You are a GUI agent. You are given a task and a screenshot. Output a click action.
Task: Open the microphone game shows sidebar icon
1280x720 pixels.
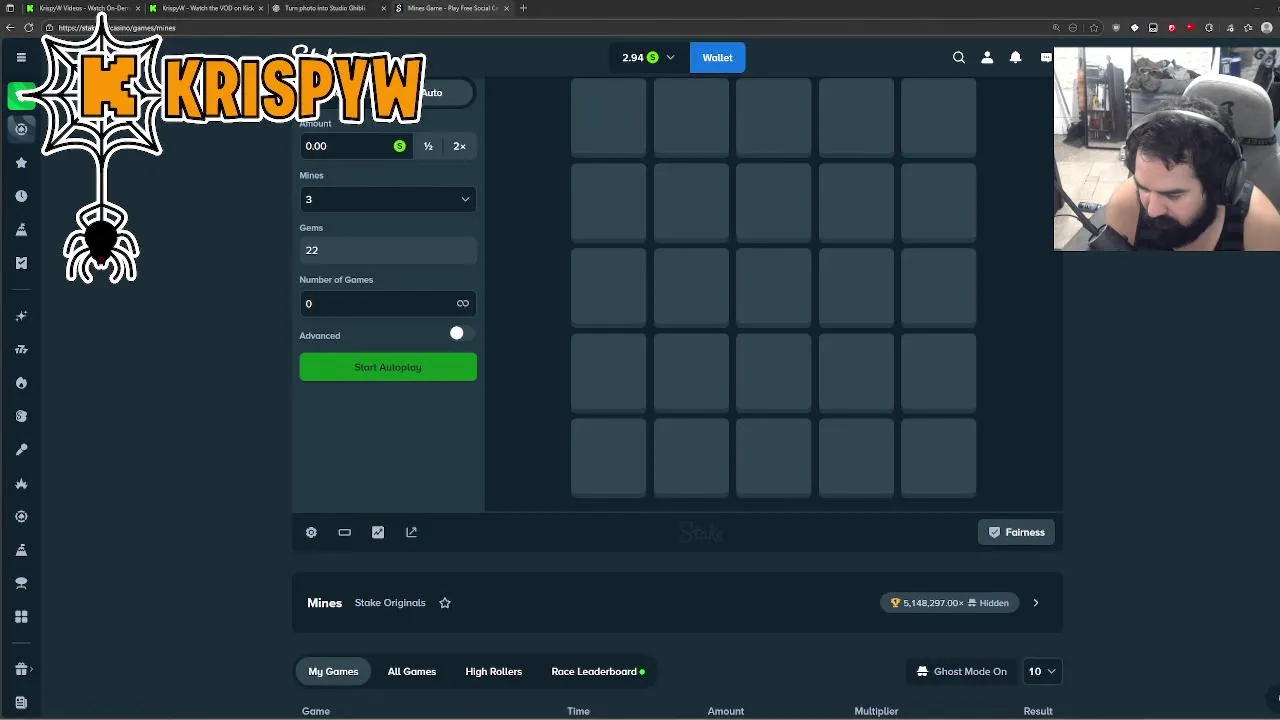click(x=21, y=449)
